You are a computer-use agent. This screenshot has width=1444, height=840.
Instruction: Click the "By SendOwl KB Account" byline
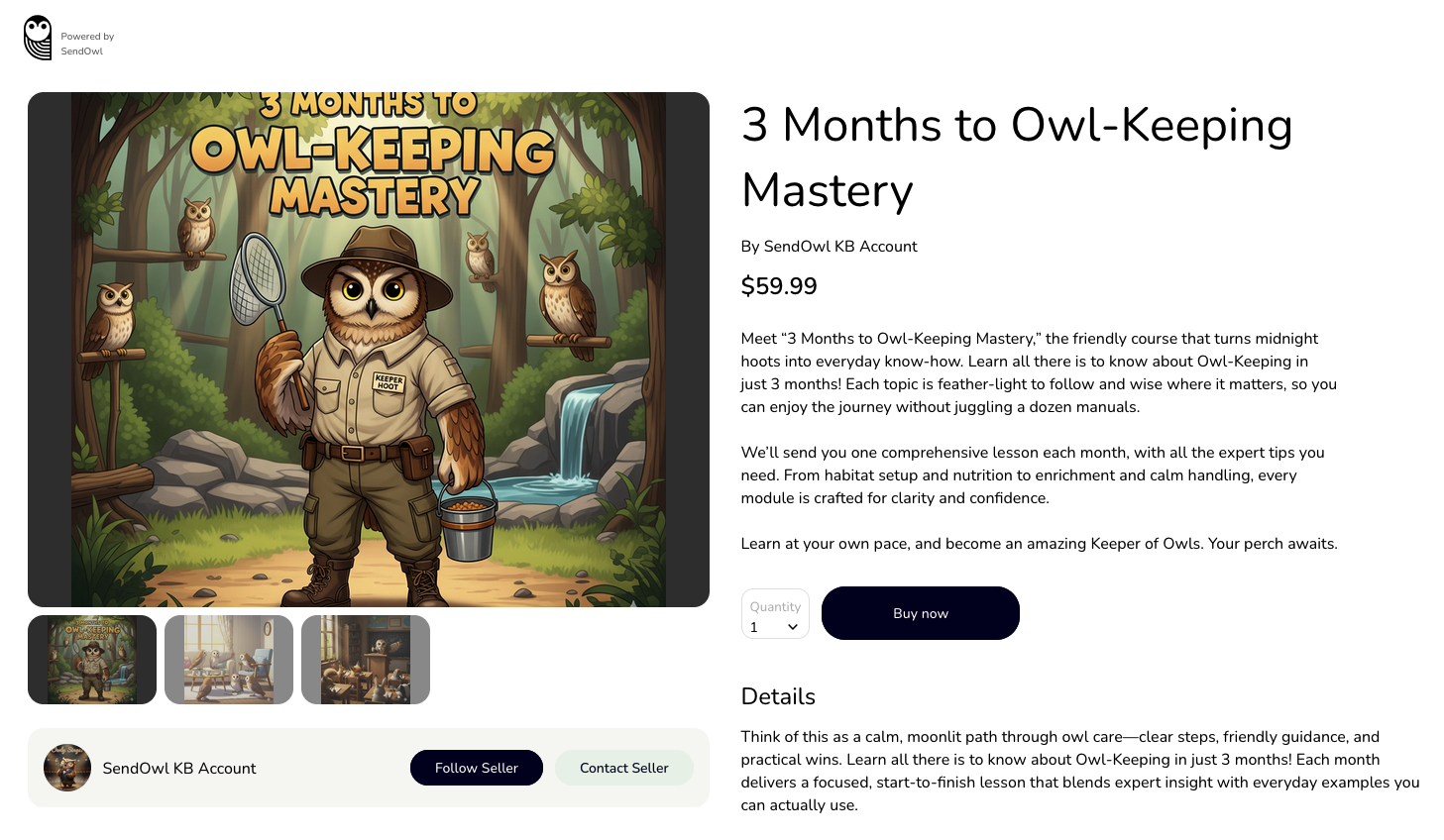[830, 247]
